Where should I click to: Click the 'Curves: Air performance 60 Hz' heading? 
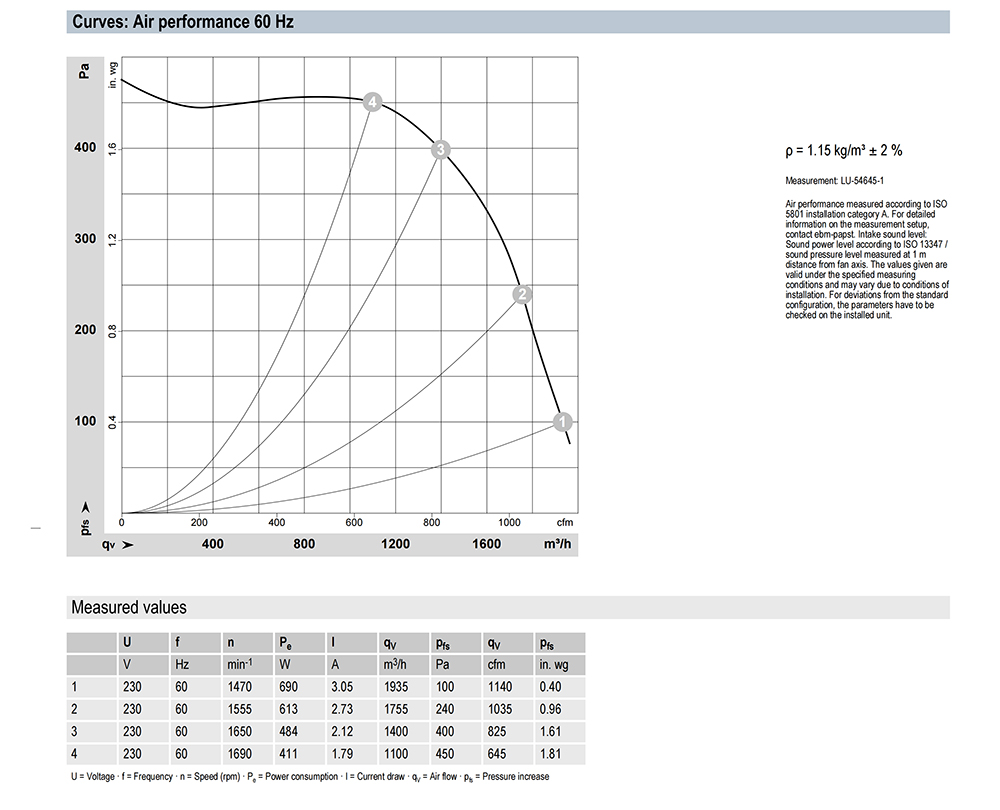coord(183,22)
